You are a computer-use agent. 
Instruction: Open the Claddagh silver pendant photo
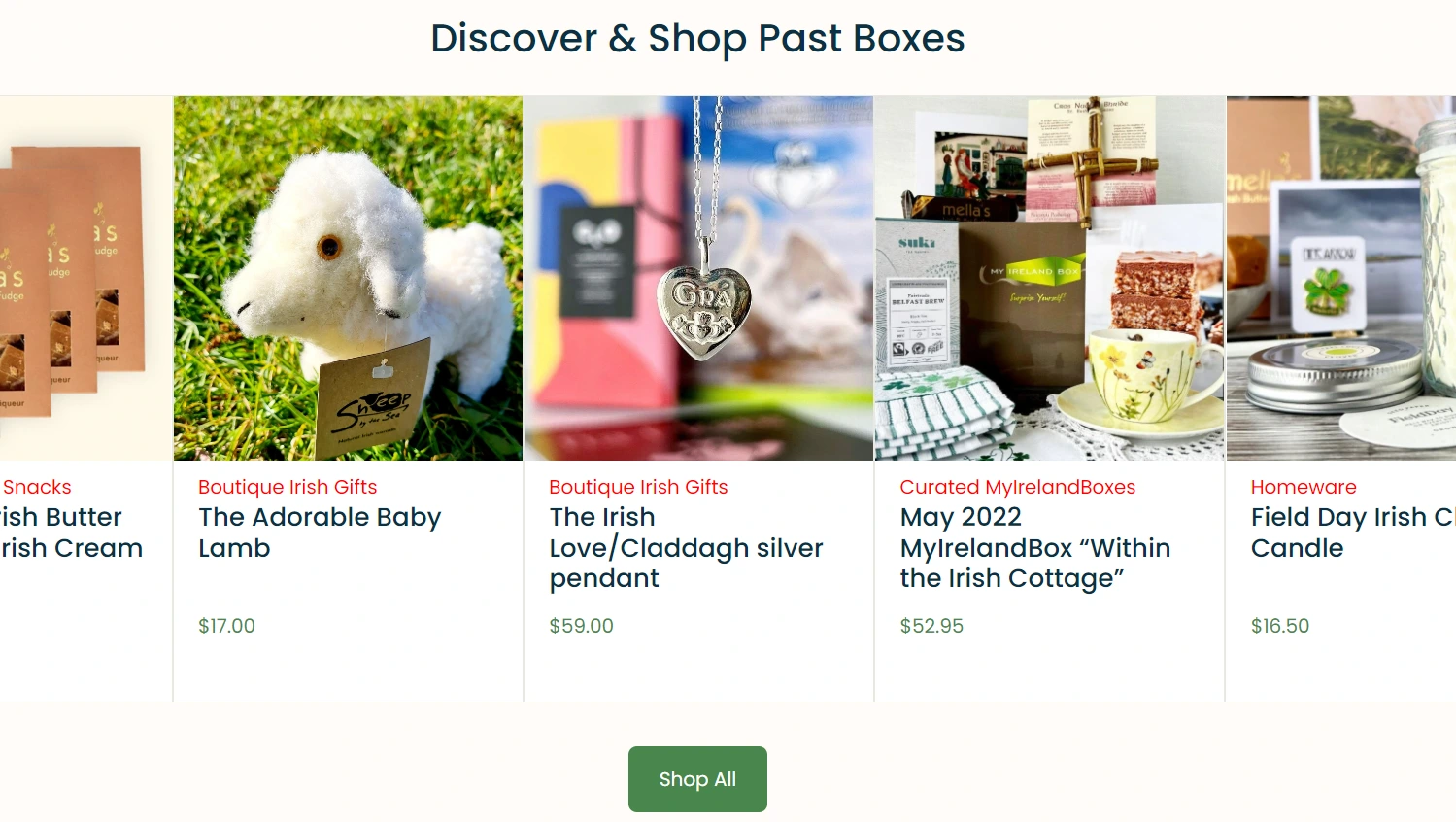coord(698,278)
